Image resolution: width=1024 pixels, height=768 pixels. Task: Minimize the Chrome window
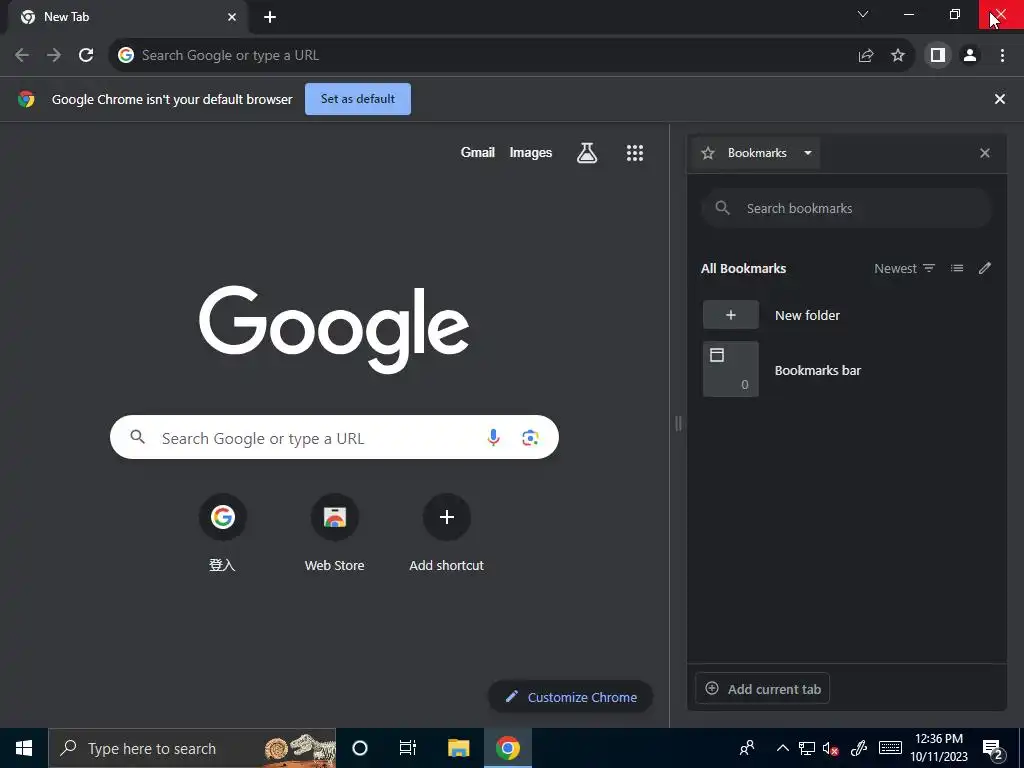click(x=908, y=14)
